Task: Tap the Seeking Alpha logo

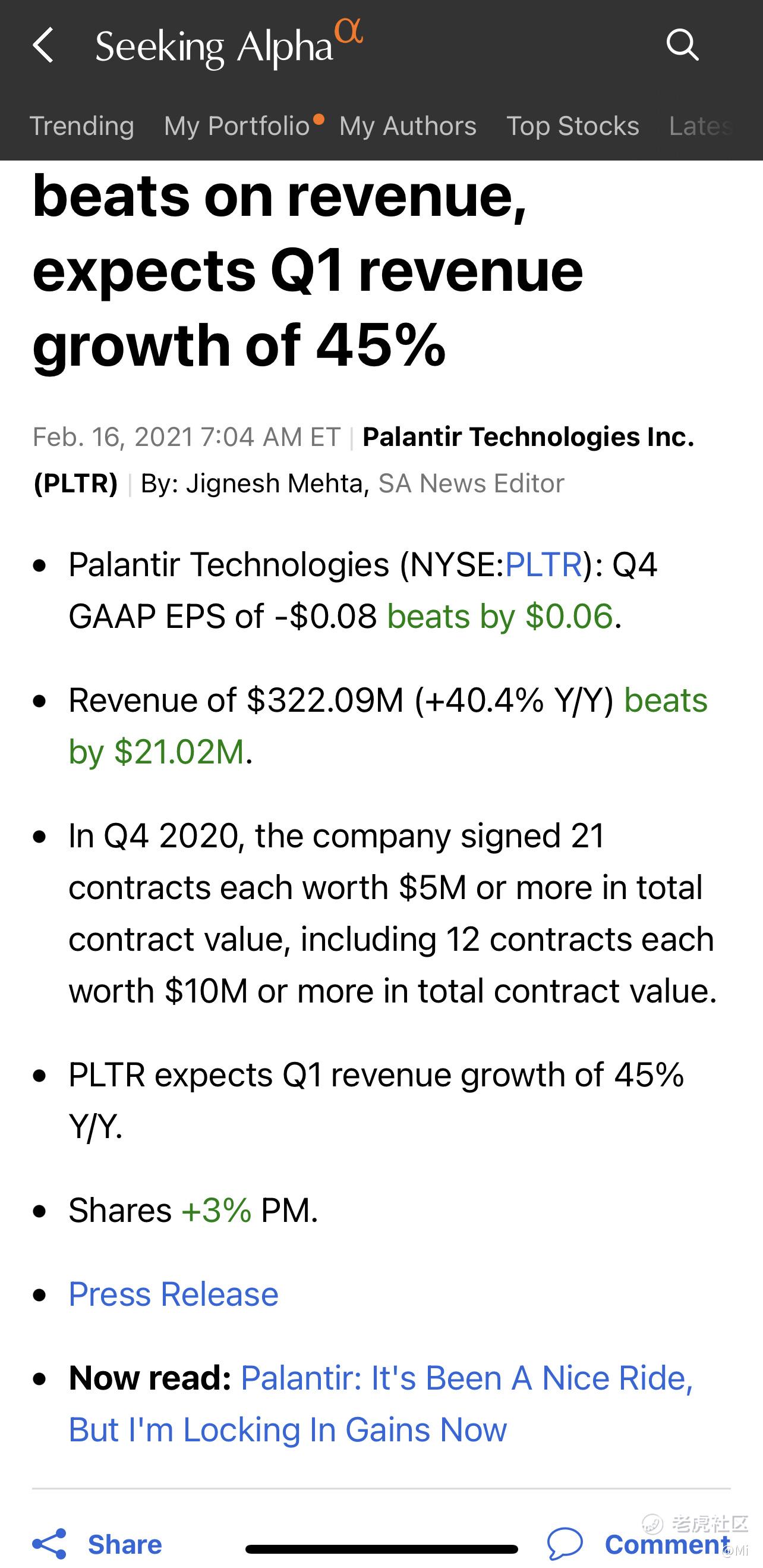Action: click(x=229, y=45)
